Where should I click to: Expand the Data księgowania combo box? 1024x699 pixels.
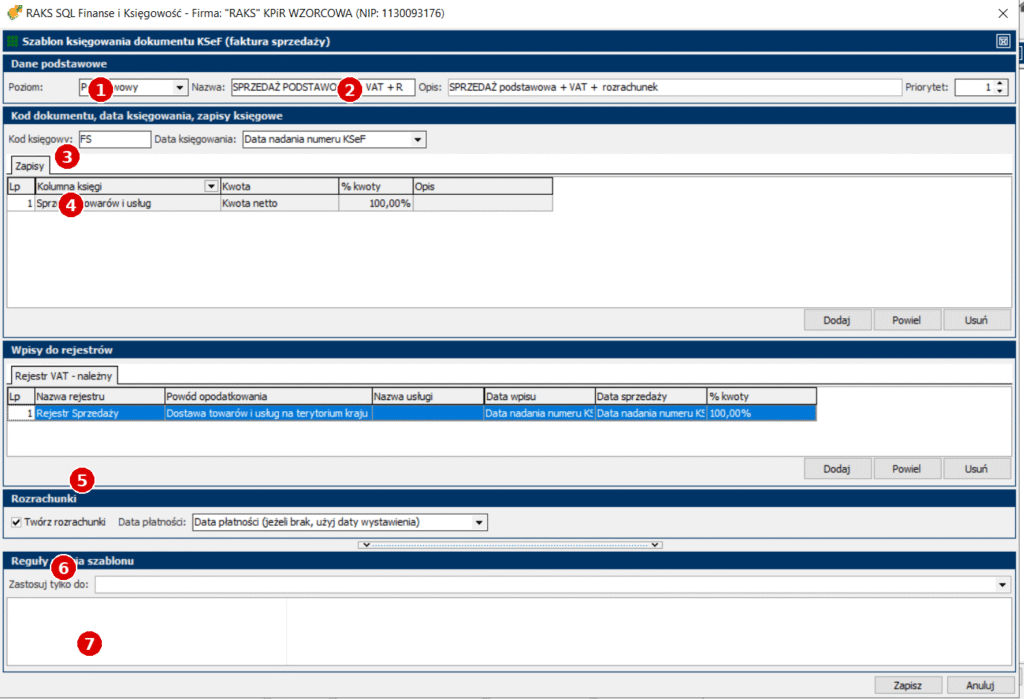418,139
